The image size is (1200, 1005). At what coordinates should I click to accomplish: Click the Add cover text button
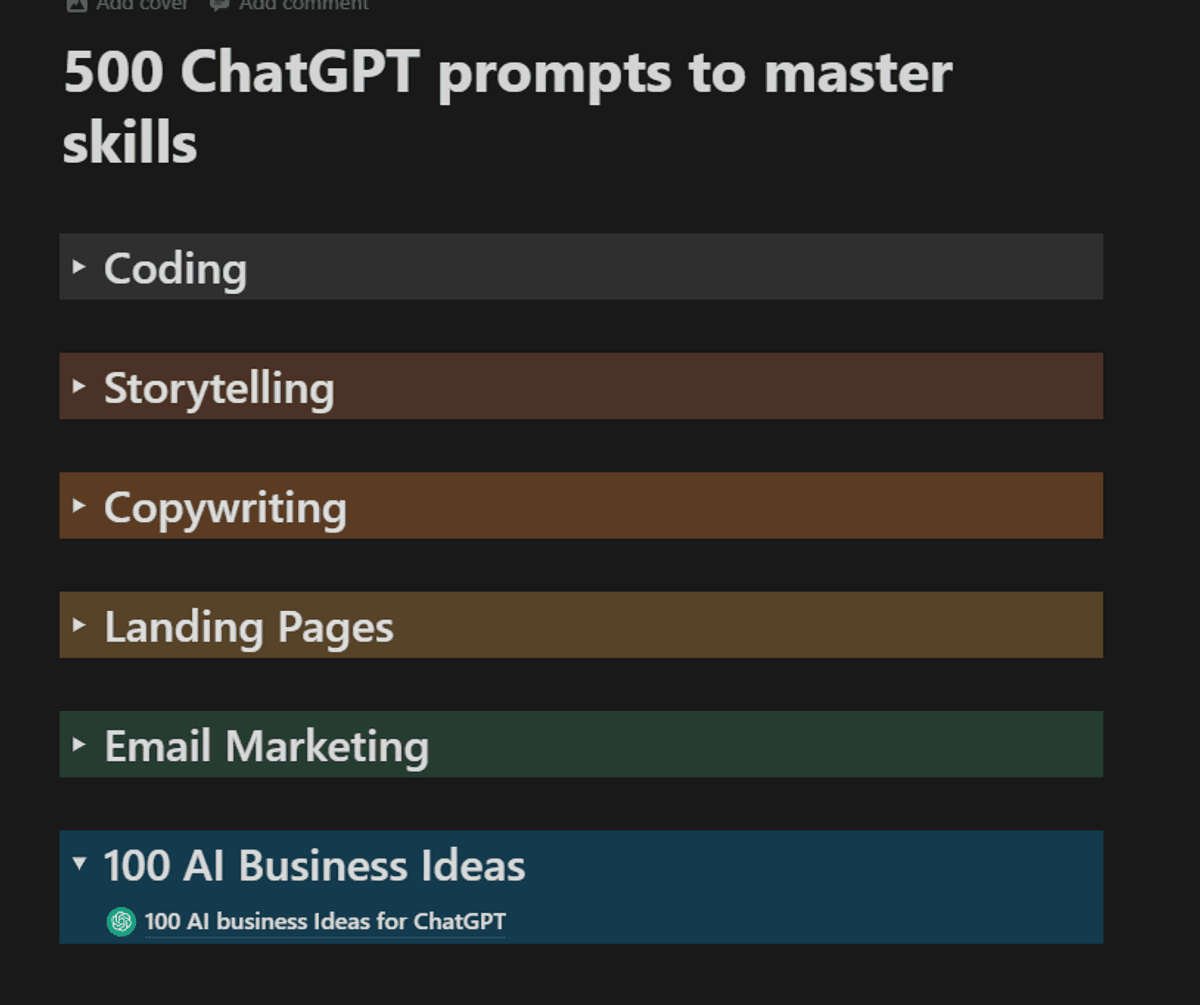coord(141,4)
